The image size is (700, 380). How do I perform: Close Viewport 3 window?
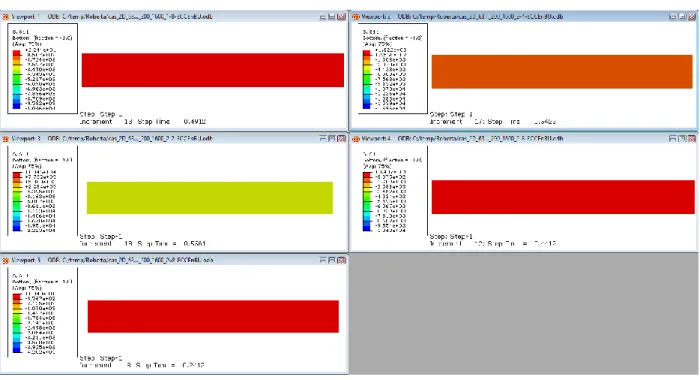342,138
